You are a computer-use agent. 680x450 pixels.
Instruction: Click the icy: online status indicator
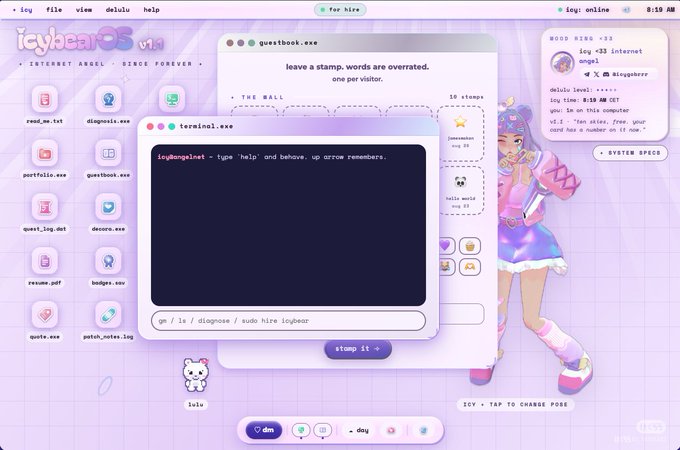[584, 10]
